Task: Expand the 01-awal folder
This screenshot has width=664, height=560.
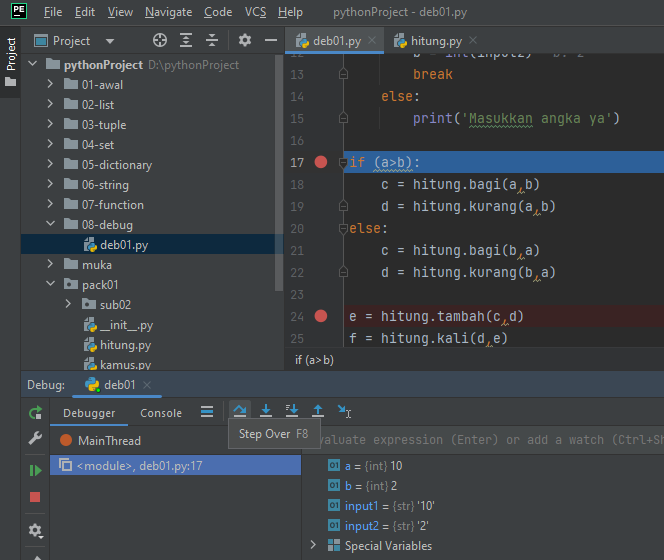Action: (x=50, y=83)
